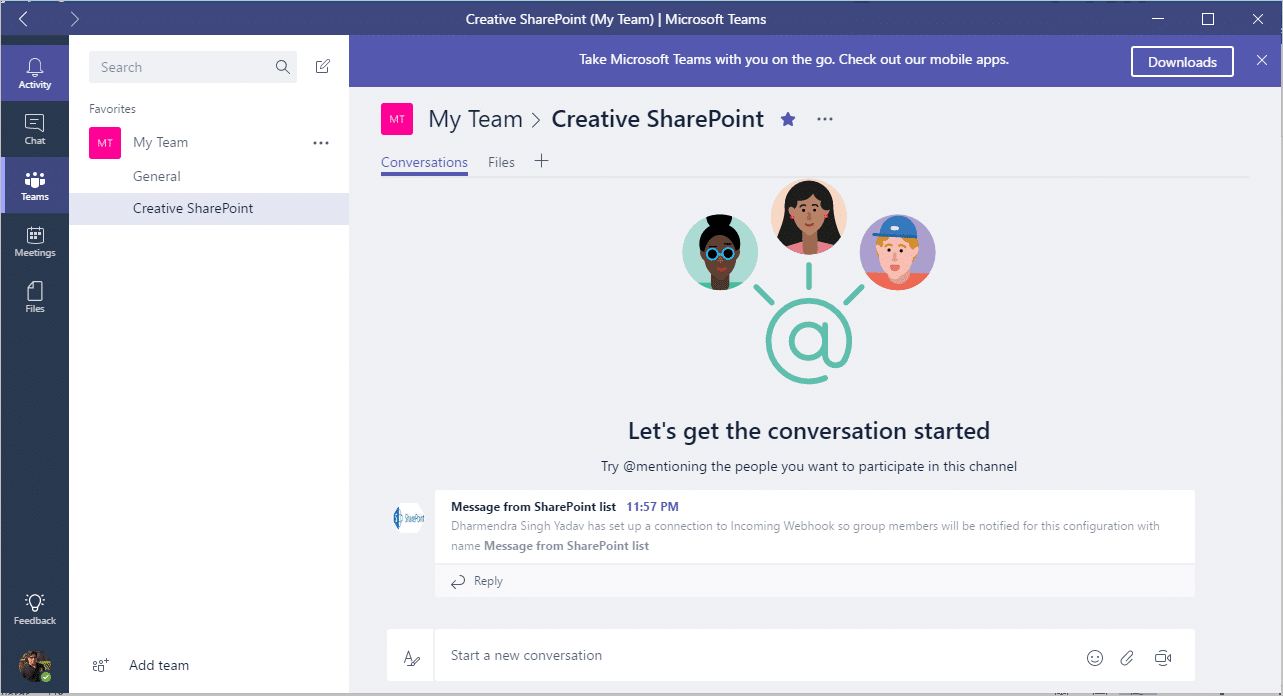Open more options for Creative SharePoint channel

[x=825, y=120]
